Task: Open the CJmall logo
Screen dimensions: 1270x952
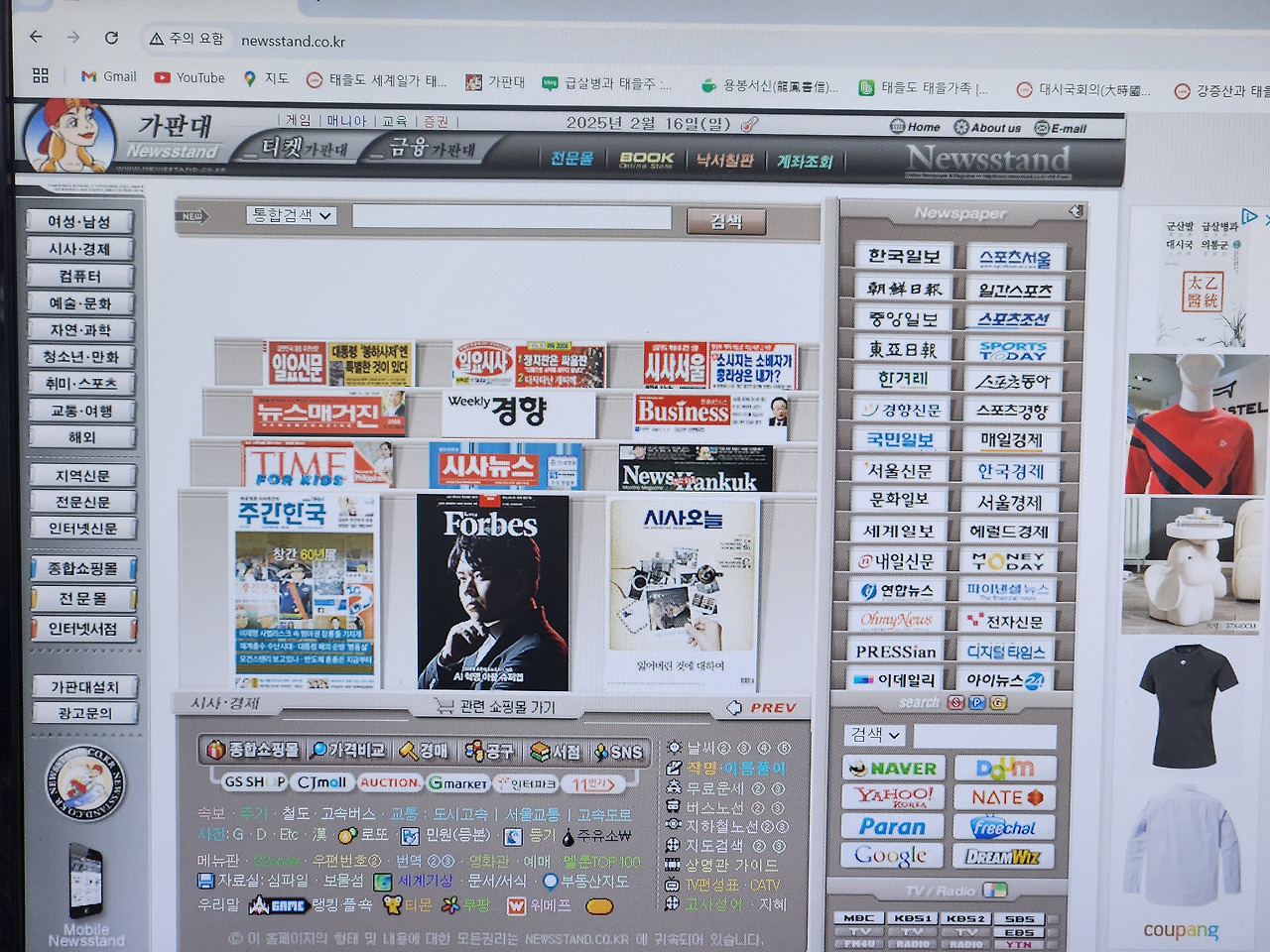Action: pos(321,782)
